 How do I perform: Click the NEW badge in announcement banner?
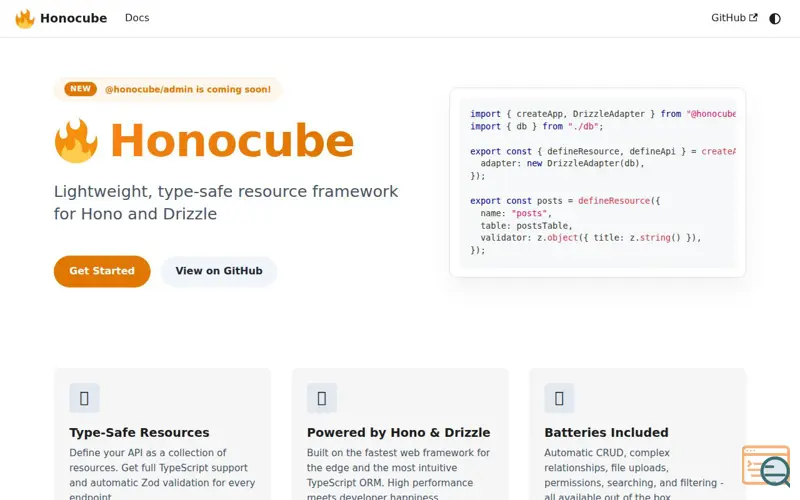81,89
